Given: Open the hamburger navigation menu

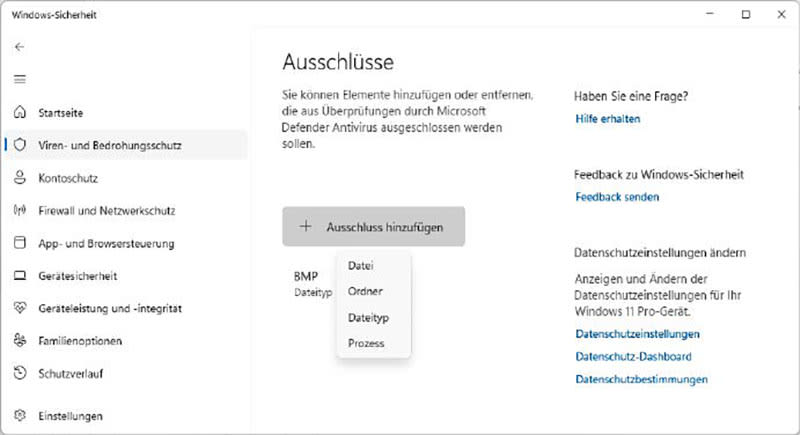Looking at the screenshot, I should tap(20, 79).
